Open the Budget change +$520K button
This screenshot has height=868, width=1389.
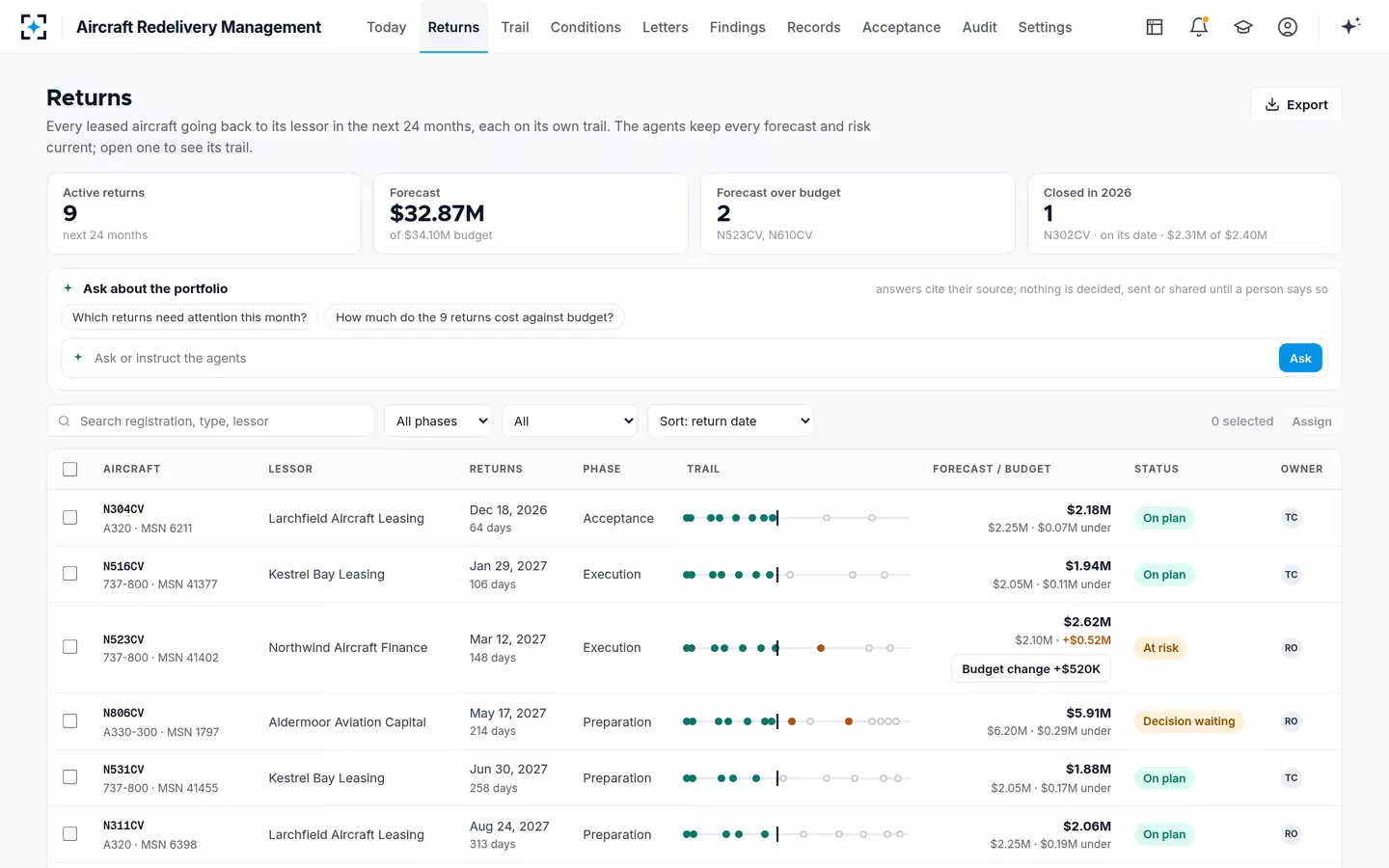click(x=1031, y=668)
